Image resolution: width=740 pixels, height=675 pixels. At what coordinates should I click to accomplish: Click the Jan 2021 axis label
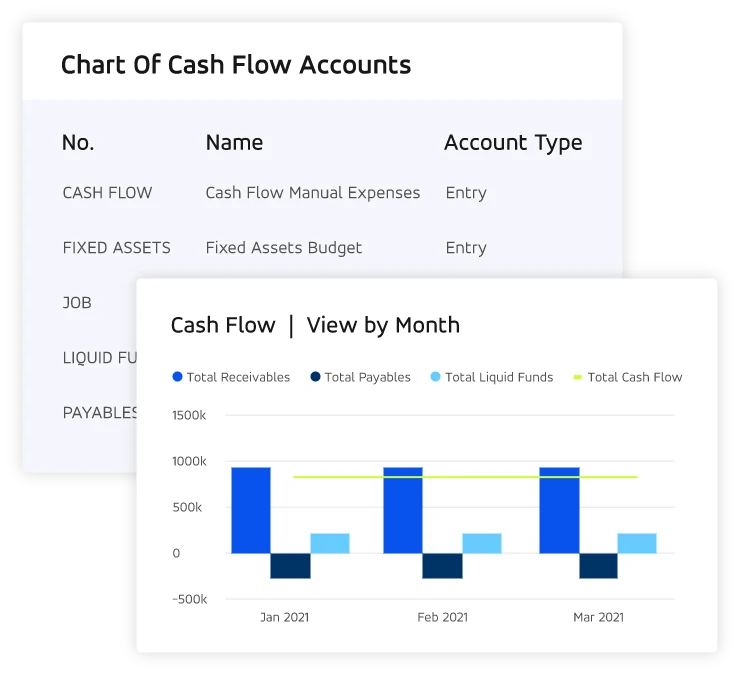coord(285,617)
